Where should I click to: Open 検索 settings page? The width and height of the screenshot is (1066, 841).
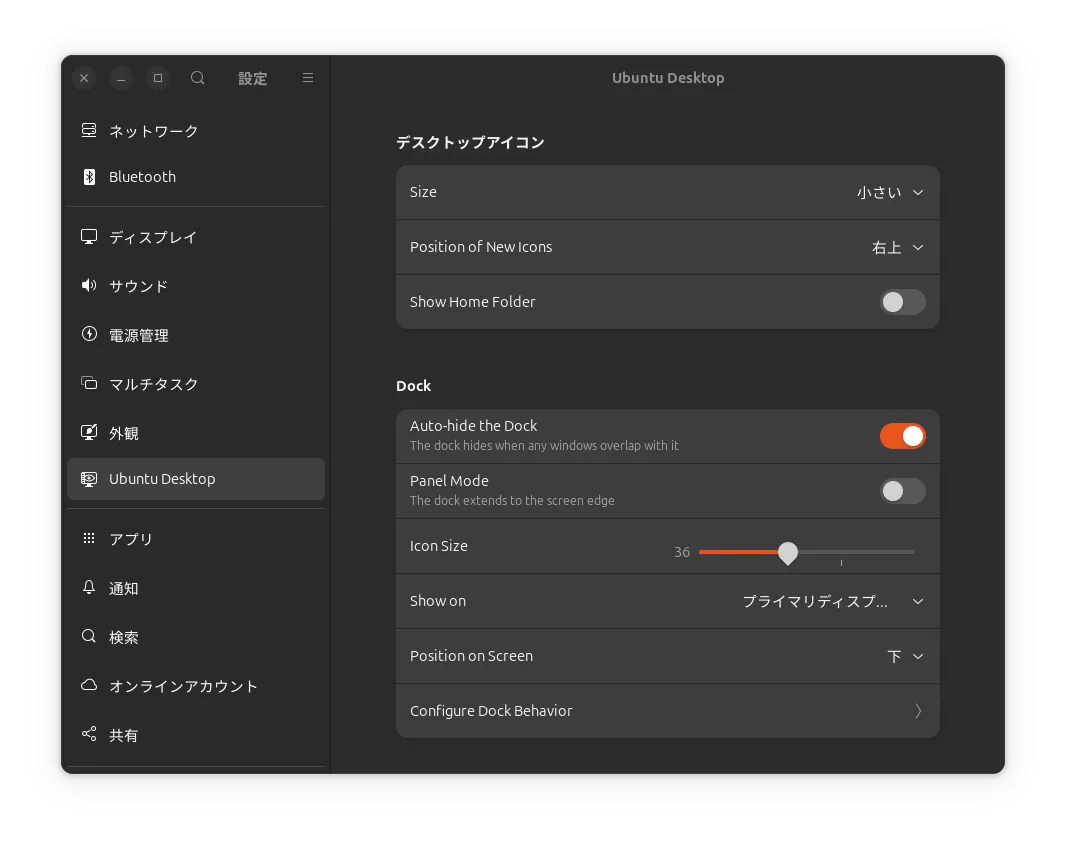coord(196,637)
